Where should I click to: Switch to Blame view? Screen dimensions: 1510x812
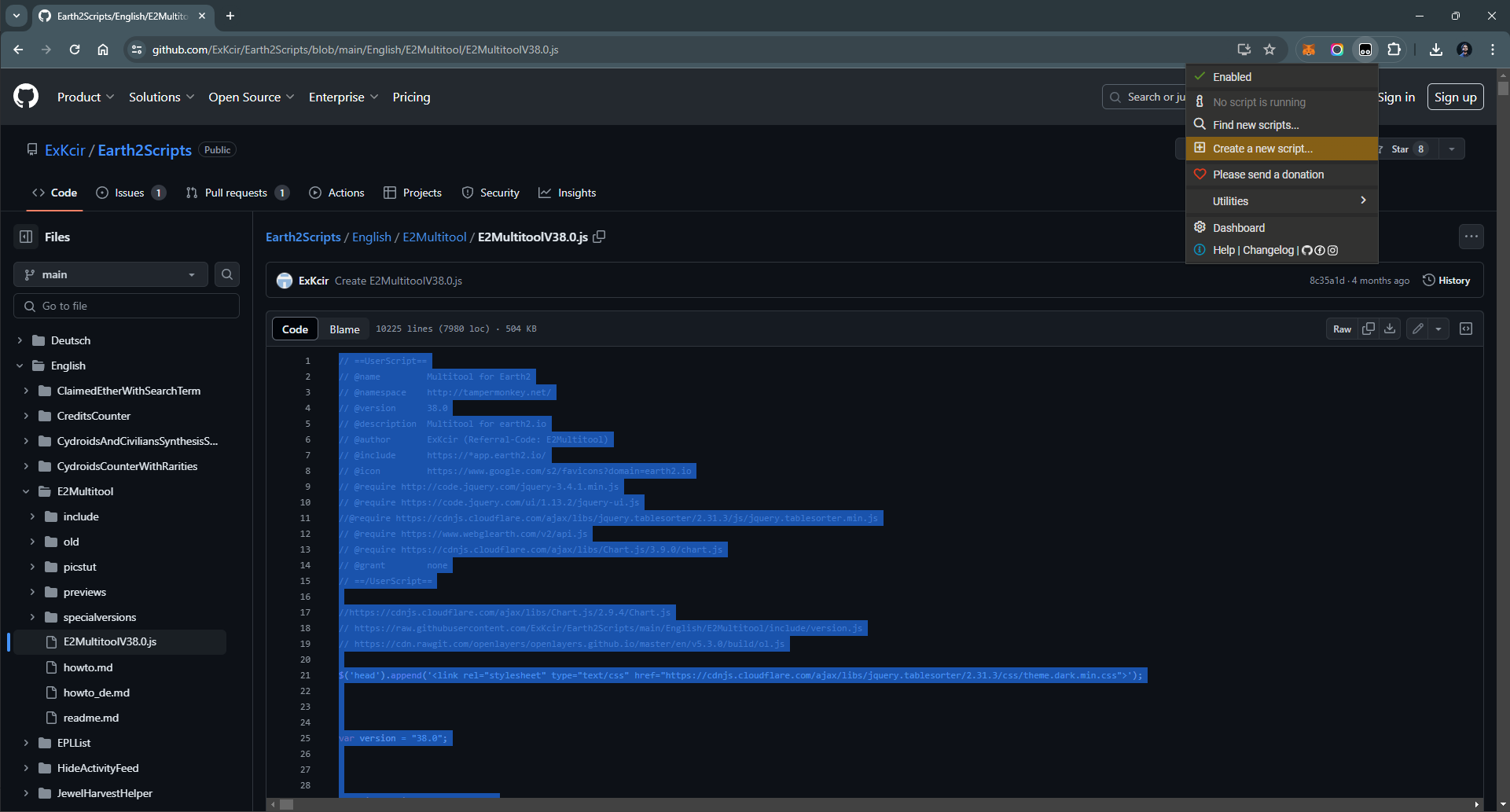[x=344, y=329]
